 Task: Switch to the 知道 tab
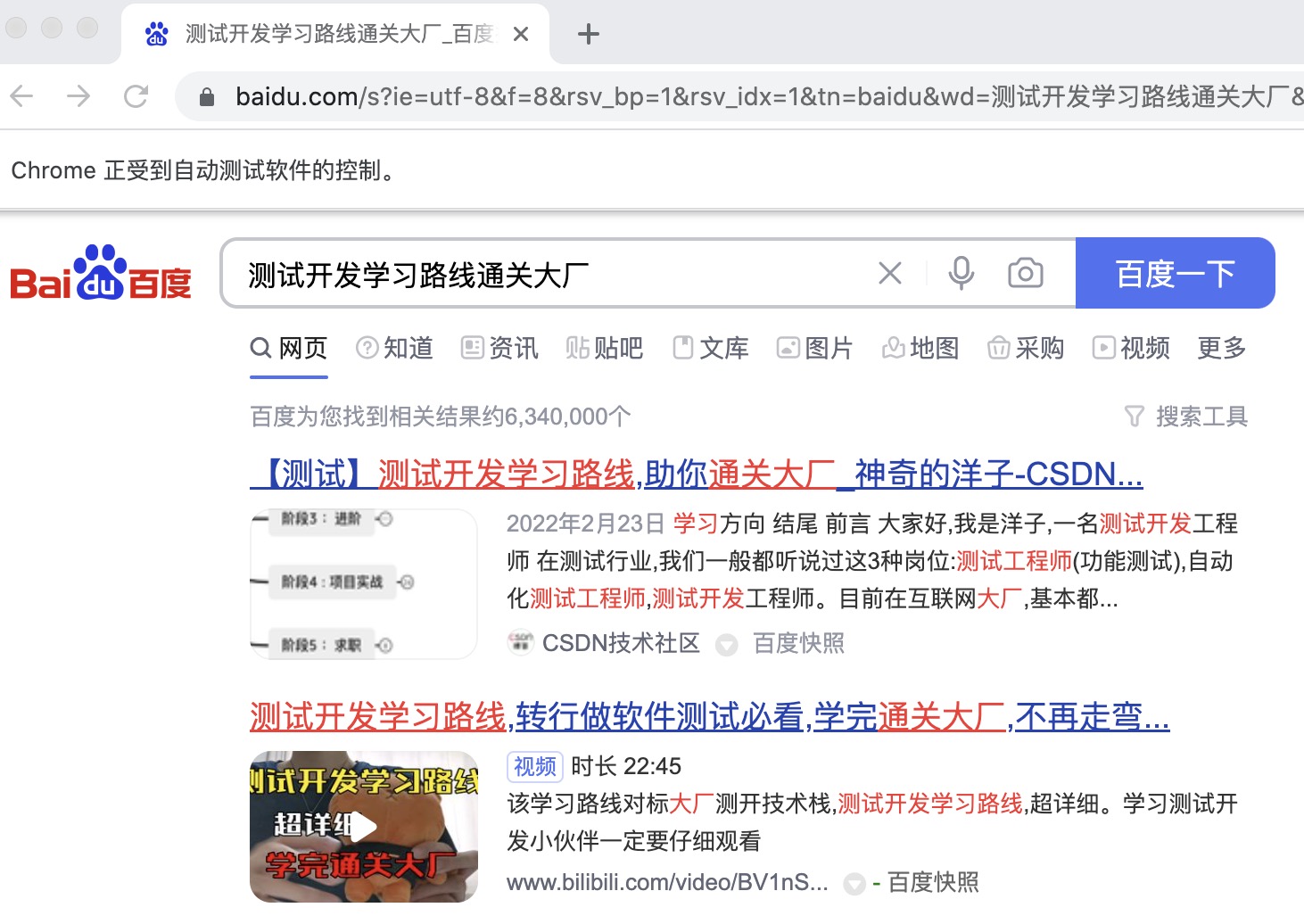(x=394, y=348)
